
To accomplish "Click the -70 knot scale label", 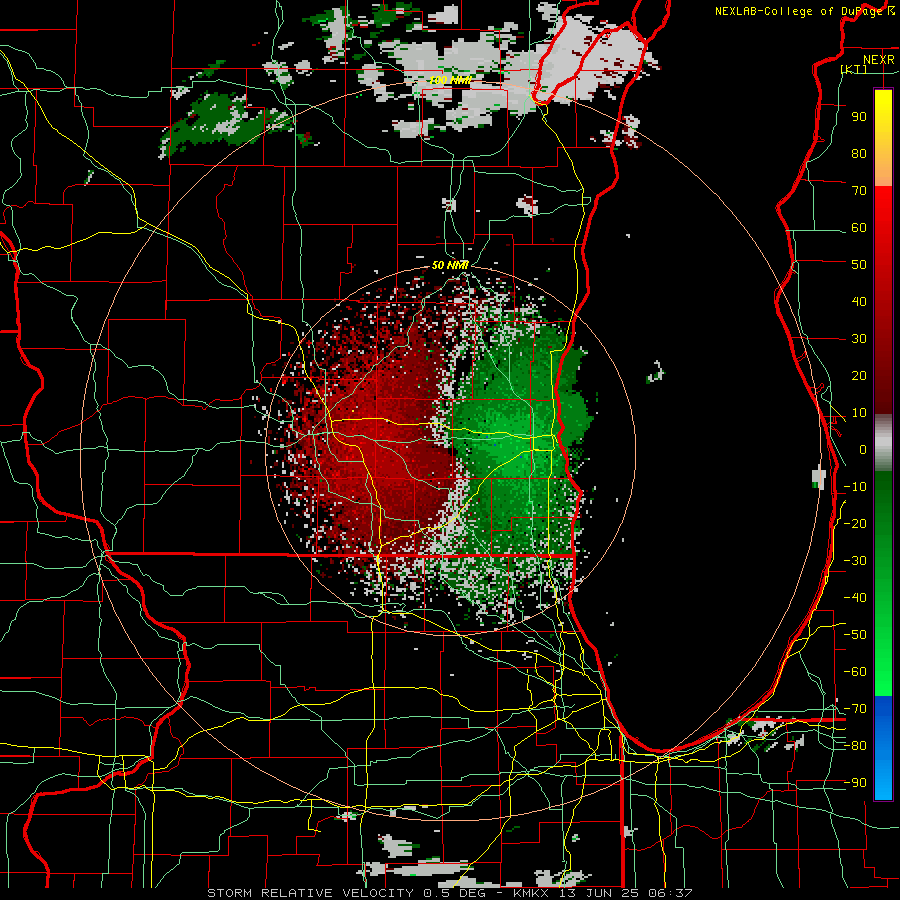I will [855, 709].
